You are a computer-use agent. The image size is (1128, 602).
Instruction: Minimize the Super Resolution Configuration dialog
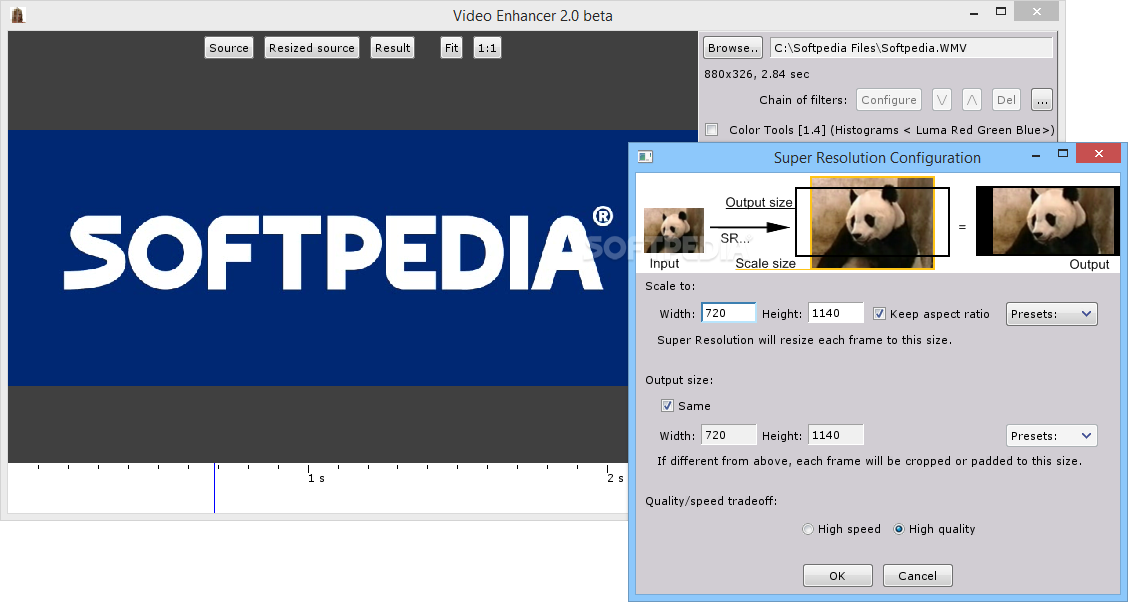pyautogui.click(x=1036, y=155)
